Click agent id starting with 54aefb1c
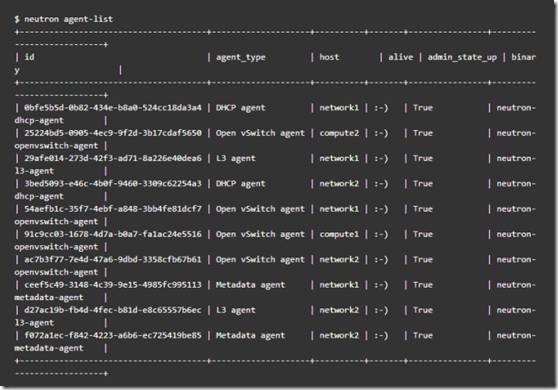 (113, 209)
